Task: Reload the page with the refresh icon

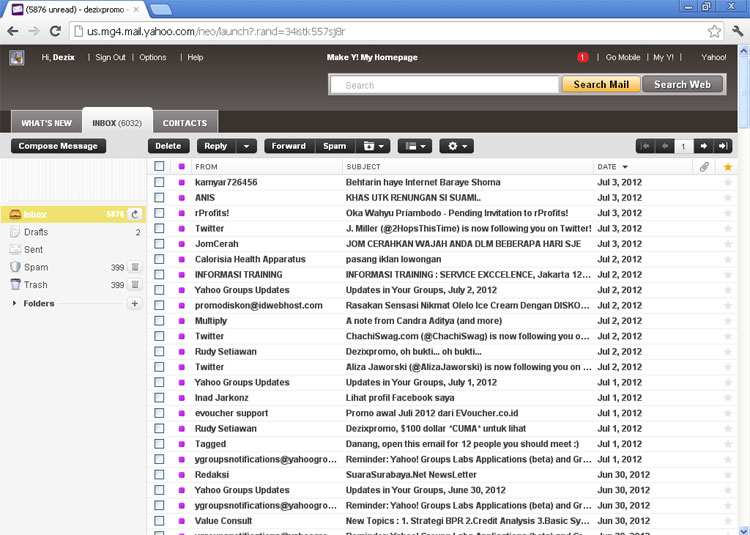Action: (55, 32)
